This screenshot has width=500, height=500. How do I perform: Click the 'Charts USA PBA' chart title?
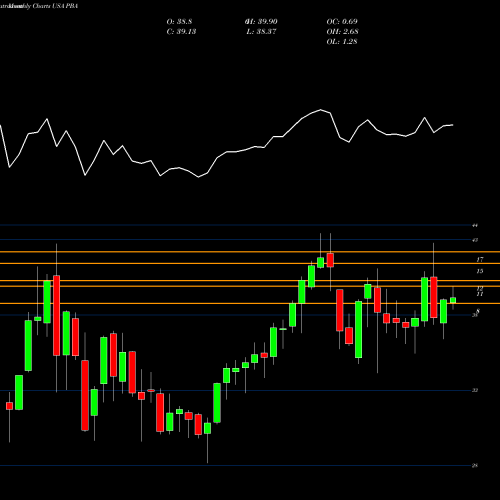pos(55,6)
